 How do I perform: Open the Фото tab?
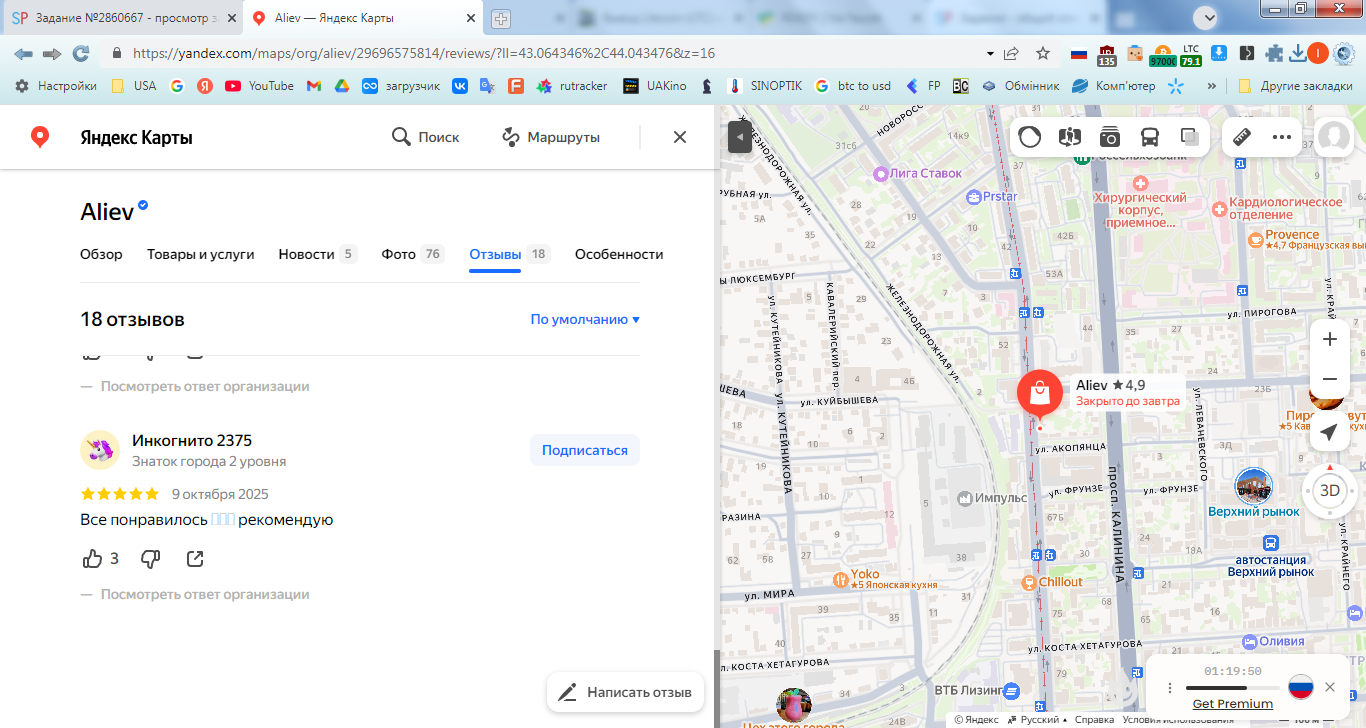(413, 254)
